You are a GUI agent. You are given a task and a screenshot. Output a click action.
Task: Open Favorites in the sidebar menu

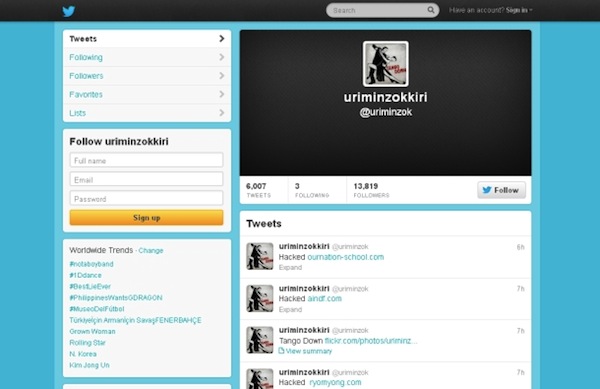(x=147, y=94)
